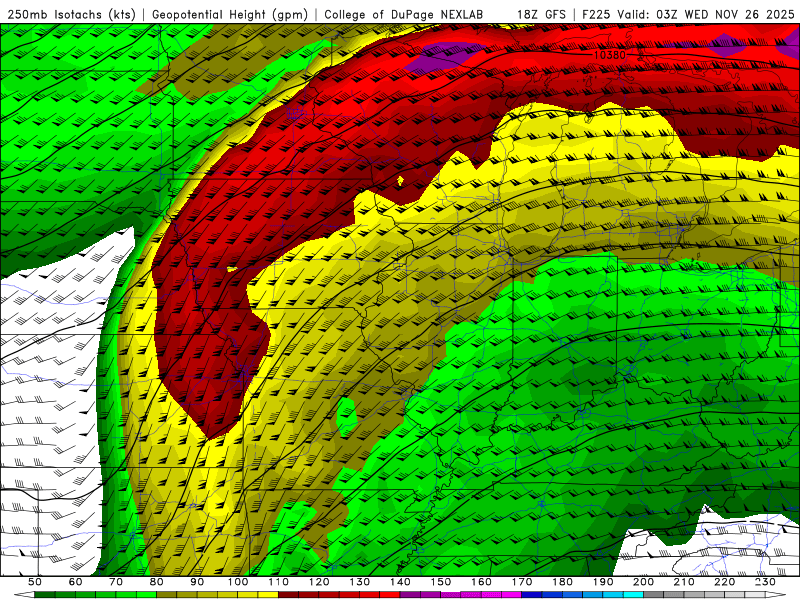
Task: Click the 90 kt legend value
Action: click(197, 582)
